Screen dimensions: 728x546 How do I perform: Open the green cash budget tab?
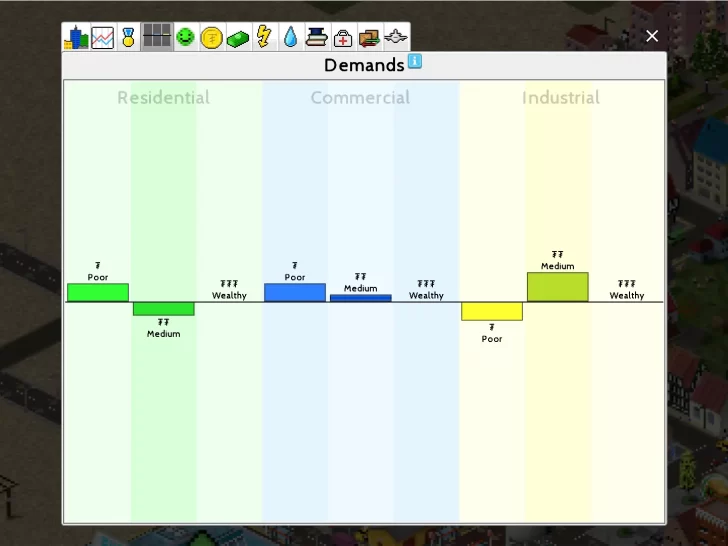click(238, 38)
